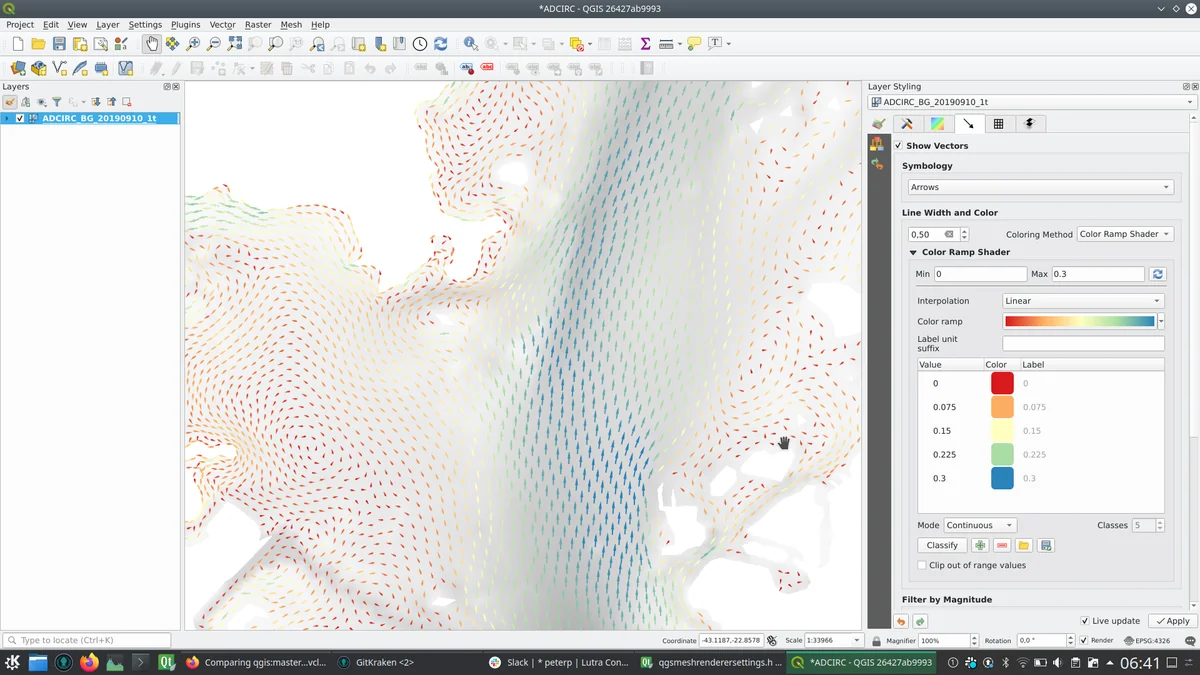Load color map from file folder icon

coord(1024,546)
